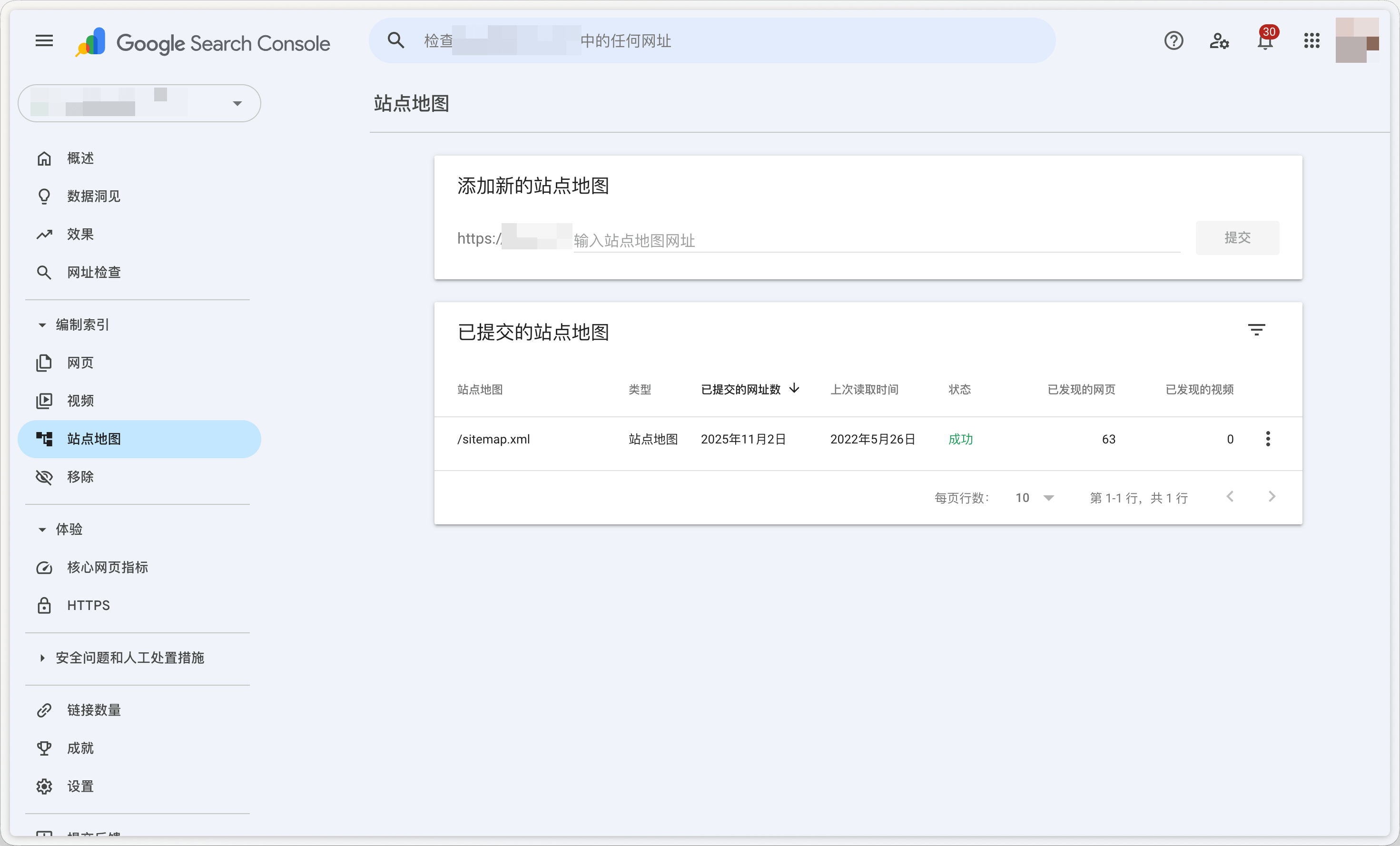Screen dimensions: 1400x846
Task: Sort by 上次读取时间 column header
Action: [x=864, y=390]
